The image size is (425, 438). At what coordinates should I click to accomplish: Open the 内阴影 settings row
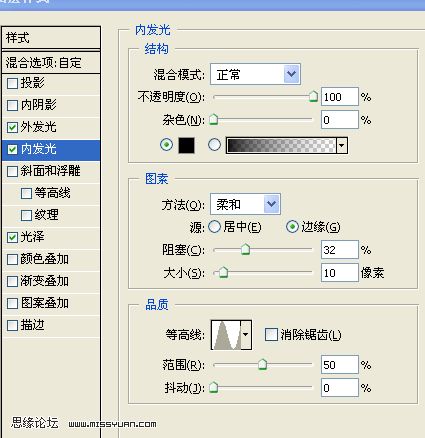51,105
